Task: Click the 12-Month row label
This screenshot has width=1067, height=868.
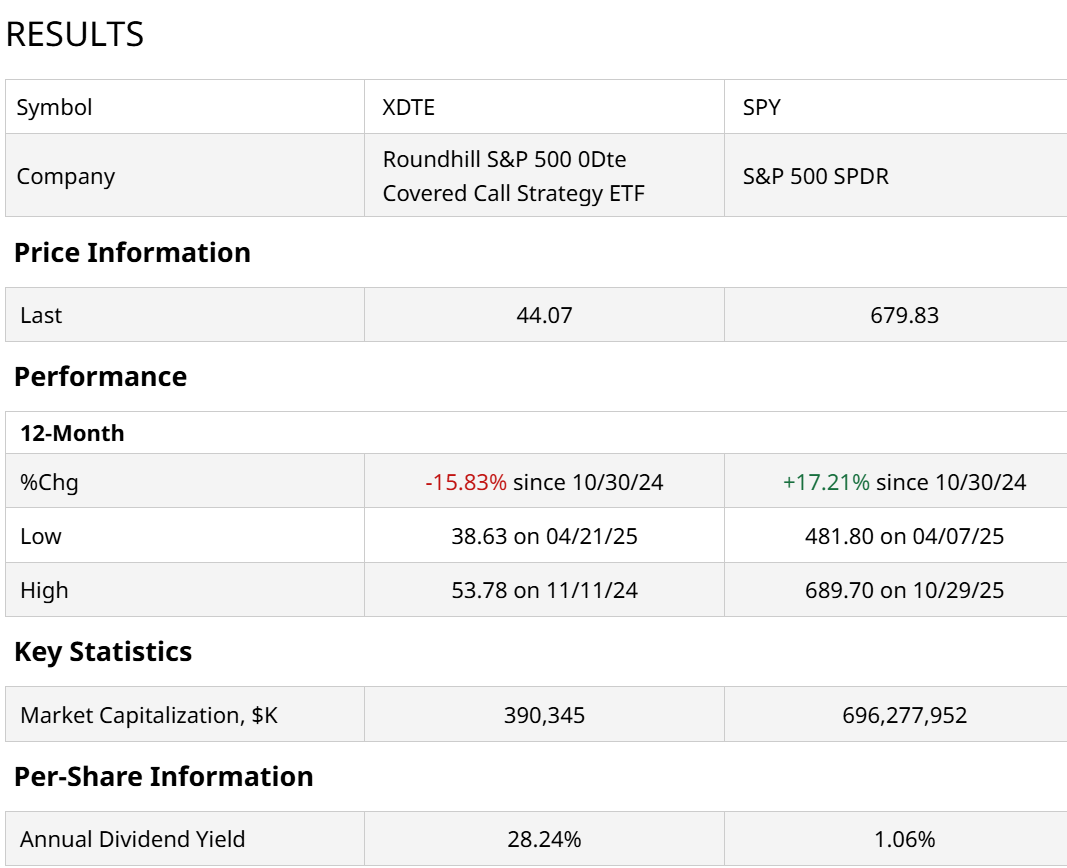Action: 72,433
